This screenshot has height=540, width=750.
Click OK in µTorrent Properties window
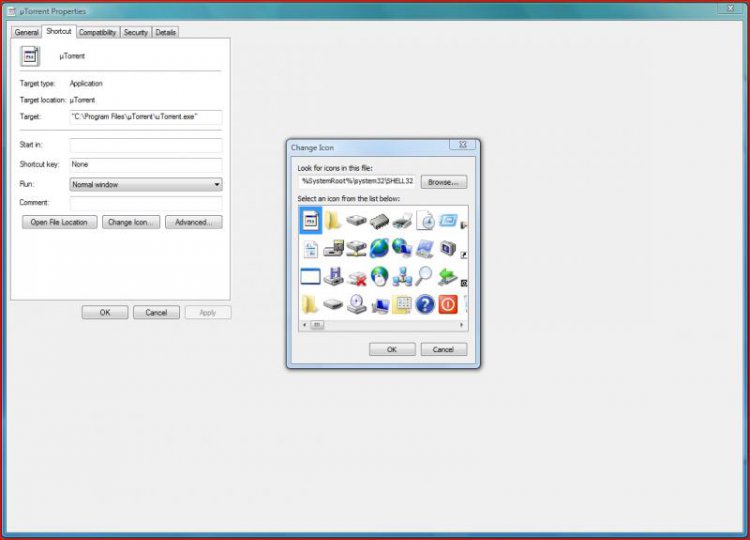105,312
